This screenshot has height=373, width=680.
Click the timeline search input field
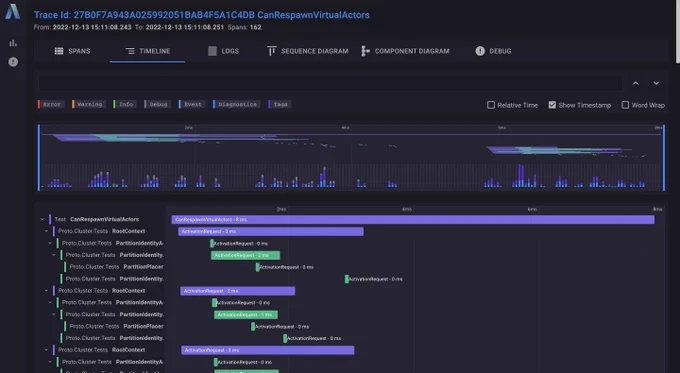click(x=330, y=83)
